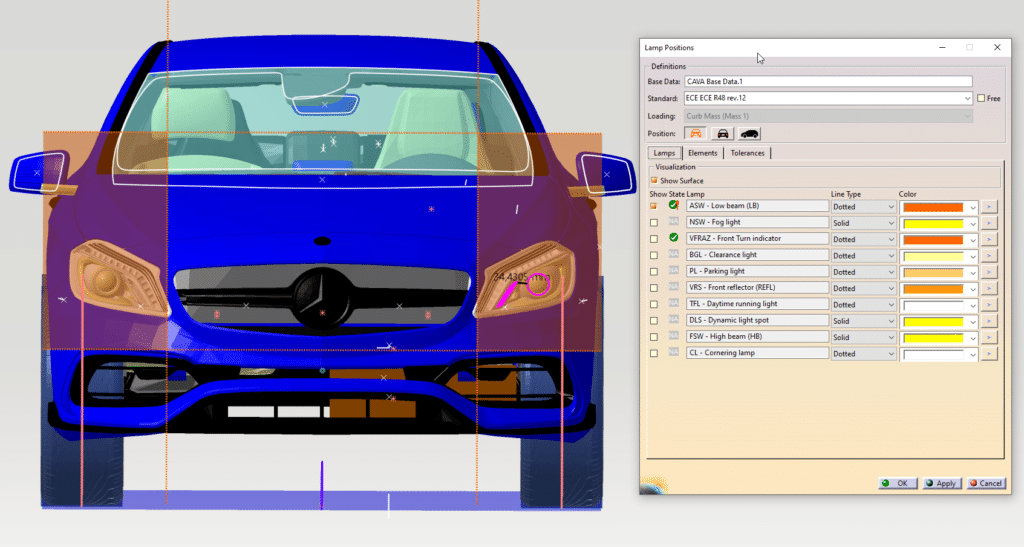Viewport: 1024px width, 547px height.
Task: Check Show for VFRAZ Front Turn indicator
Action: tap(654, 239)
